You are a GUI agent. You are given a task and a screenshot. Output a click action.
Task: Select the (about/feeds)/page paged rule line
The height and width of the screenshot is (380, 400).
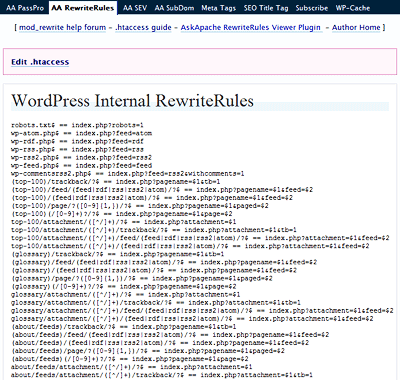click(148, 351)
